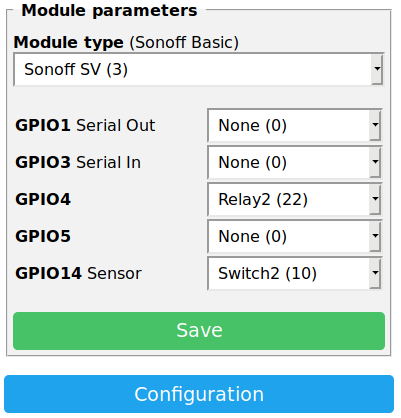The width and height of the screenshot is (401, 418).
Task: Click the arrow of GPIO1 Serial Out selector
Action: 375,125
